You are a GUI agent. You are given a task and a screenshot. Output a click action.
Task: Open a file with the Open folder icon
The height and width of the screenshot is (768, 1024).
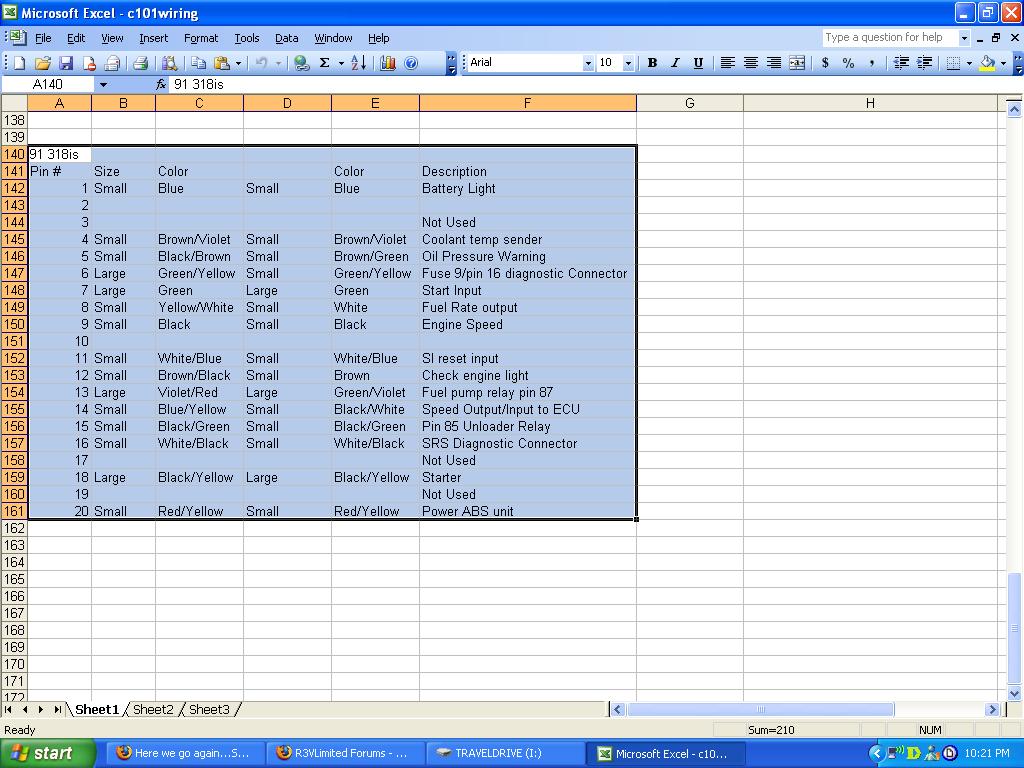point(42,62)
